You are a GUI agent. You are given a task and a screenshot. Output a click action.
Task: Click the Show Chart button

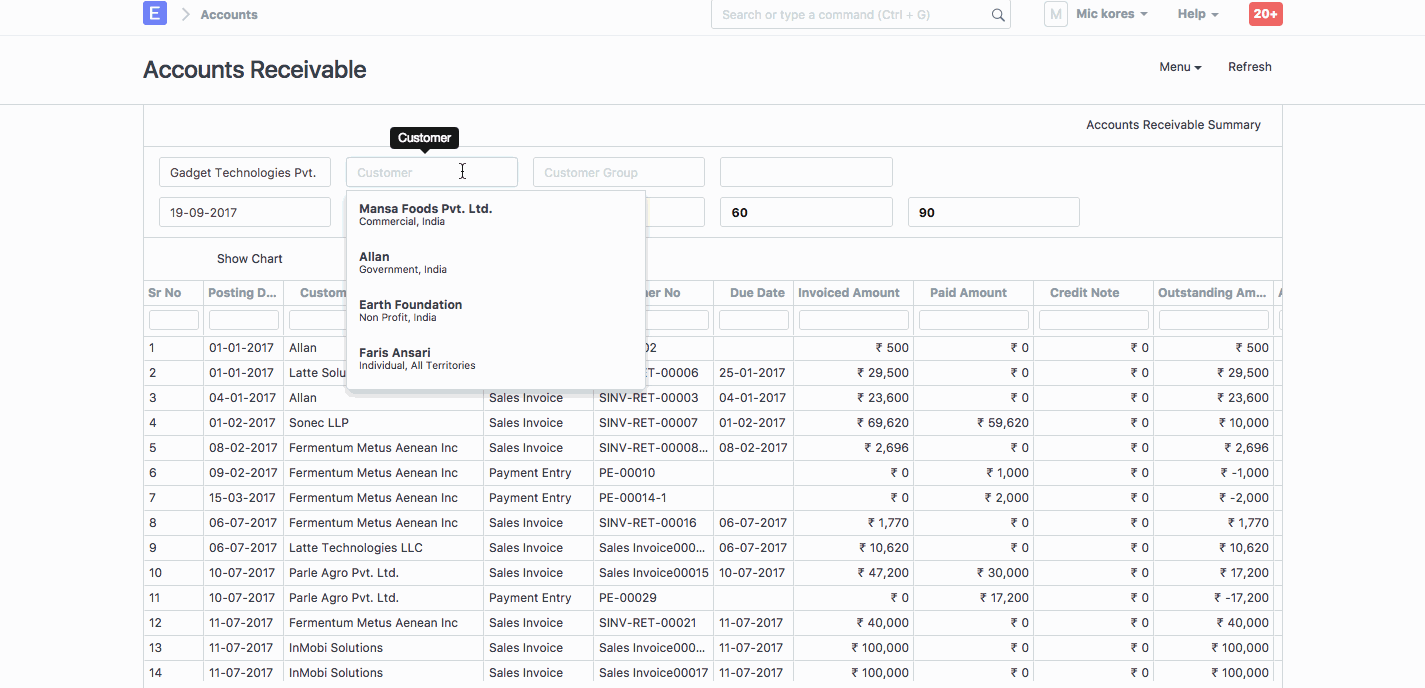coord(250,259)
